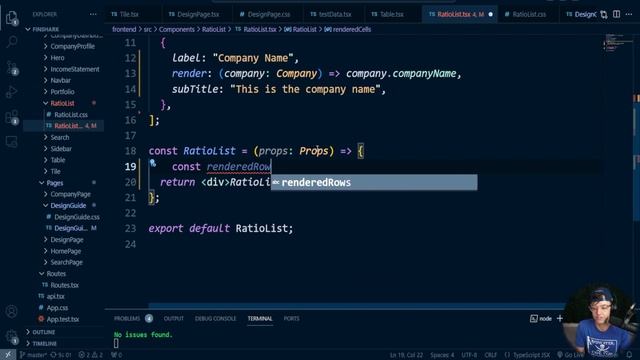Open App.test.tsx in the explorer

click(62, 319)
